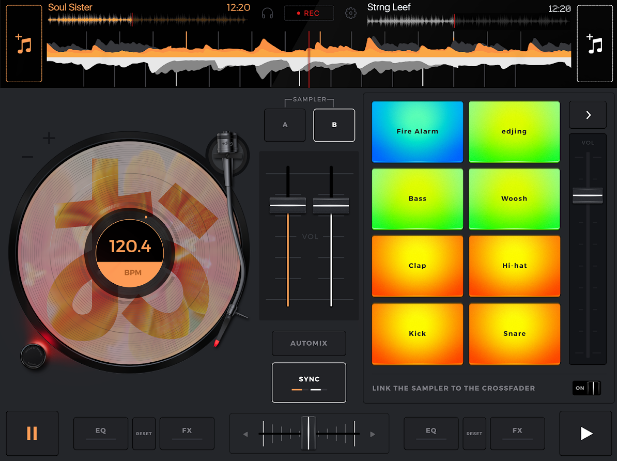Click the sampler volume slider handle

pos(588,195)
